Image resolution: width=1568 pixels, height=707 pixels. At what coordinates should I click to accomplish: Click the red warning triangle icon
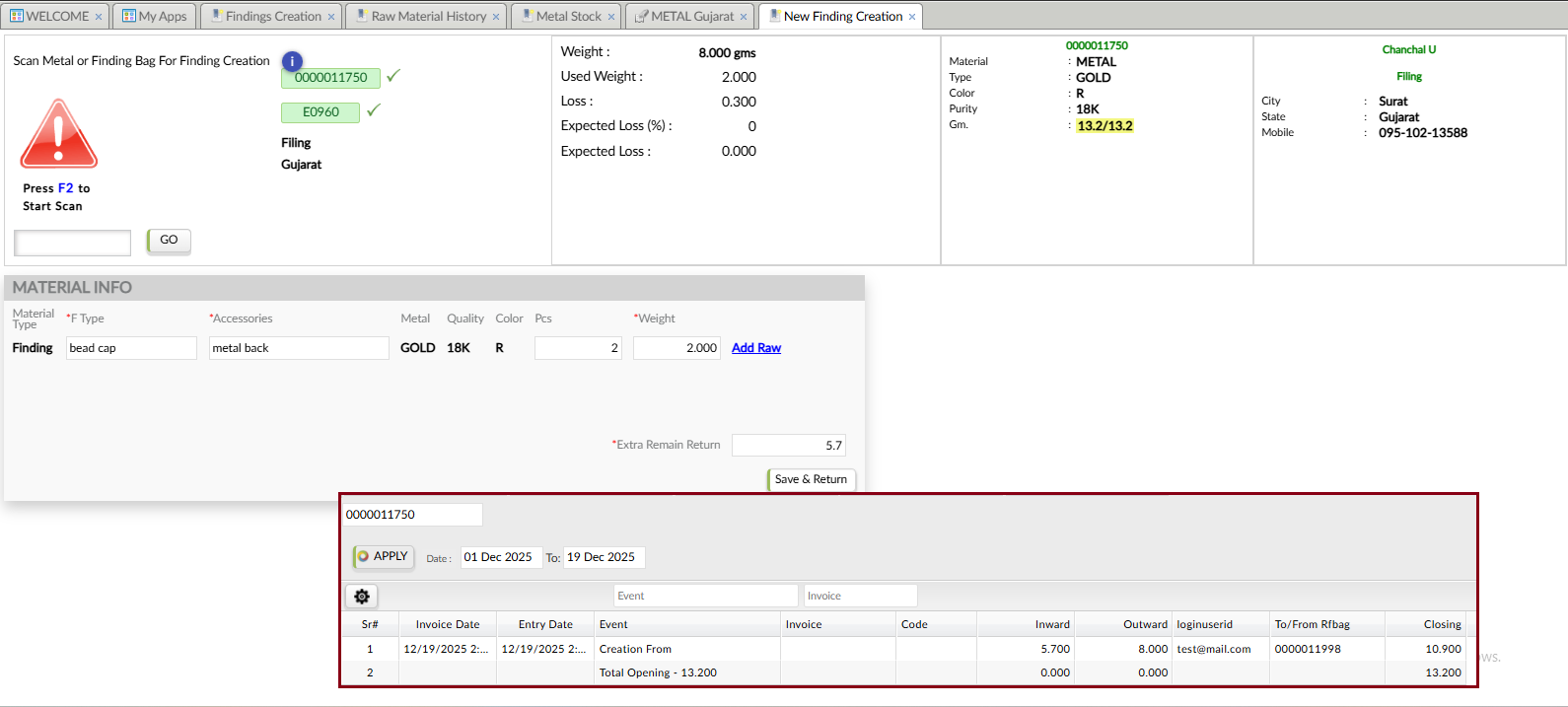[59, 135]
